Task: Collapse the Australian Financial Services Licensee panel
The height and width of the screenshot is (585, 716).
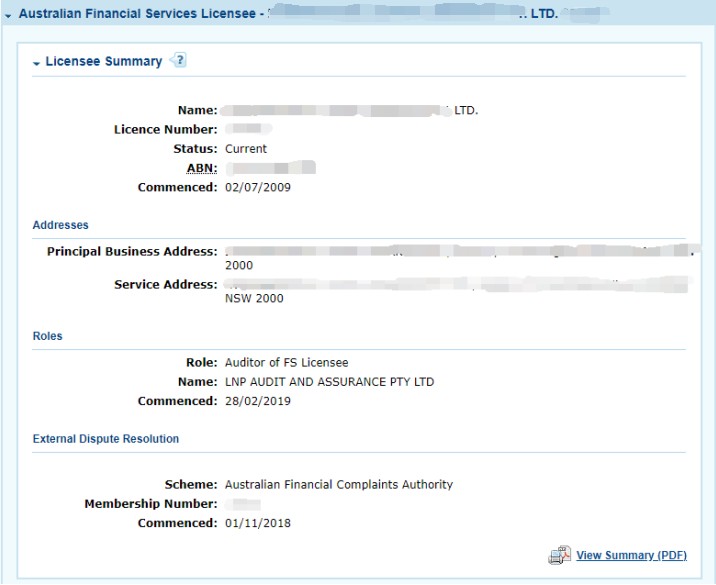Action: pyautogui.click(x=9, y=16)
